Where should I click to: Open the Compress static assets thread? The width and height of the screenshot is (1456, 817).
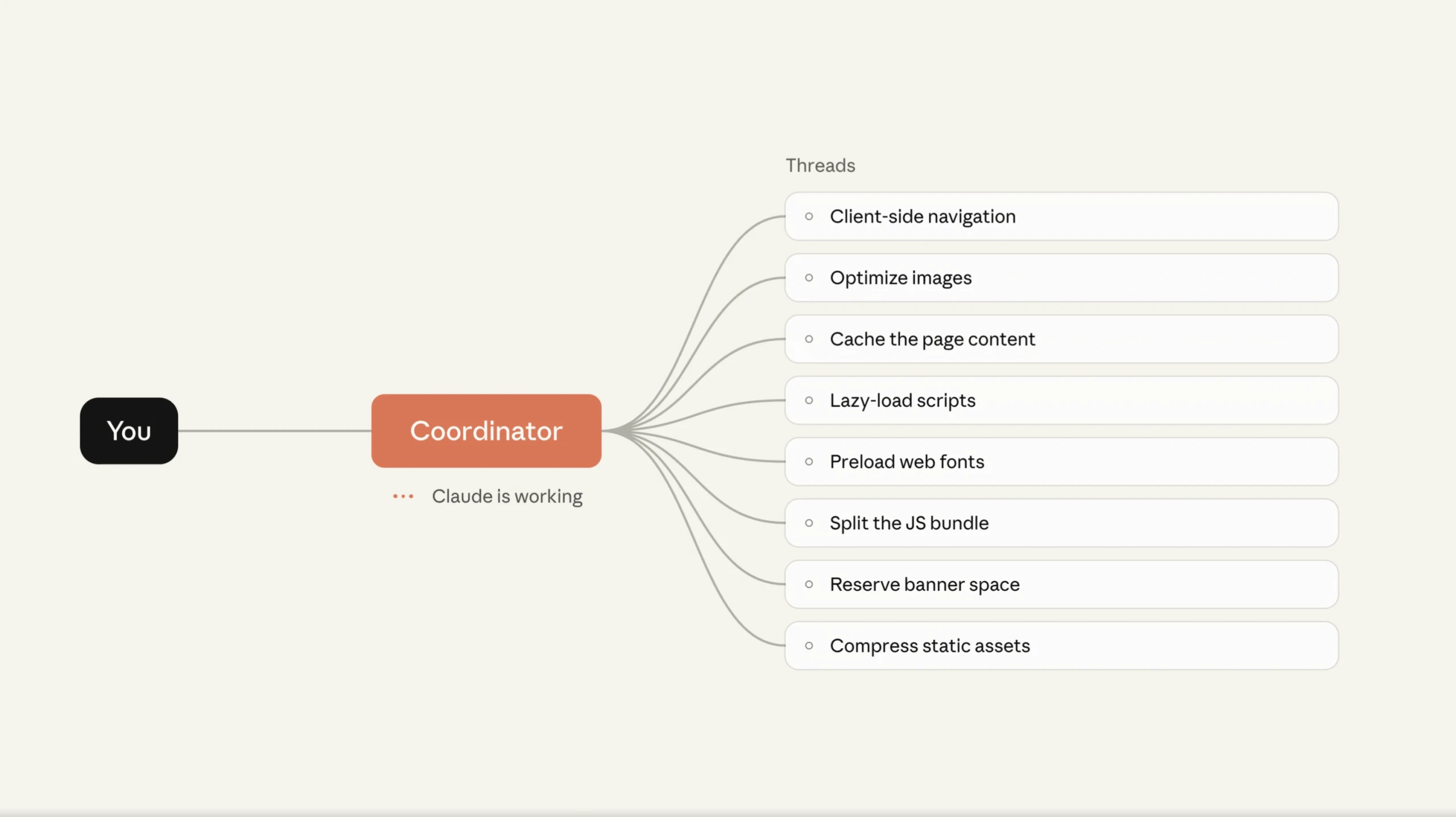click(1061, 646)
